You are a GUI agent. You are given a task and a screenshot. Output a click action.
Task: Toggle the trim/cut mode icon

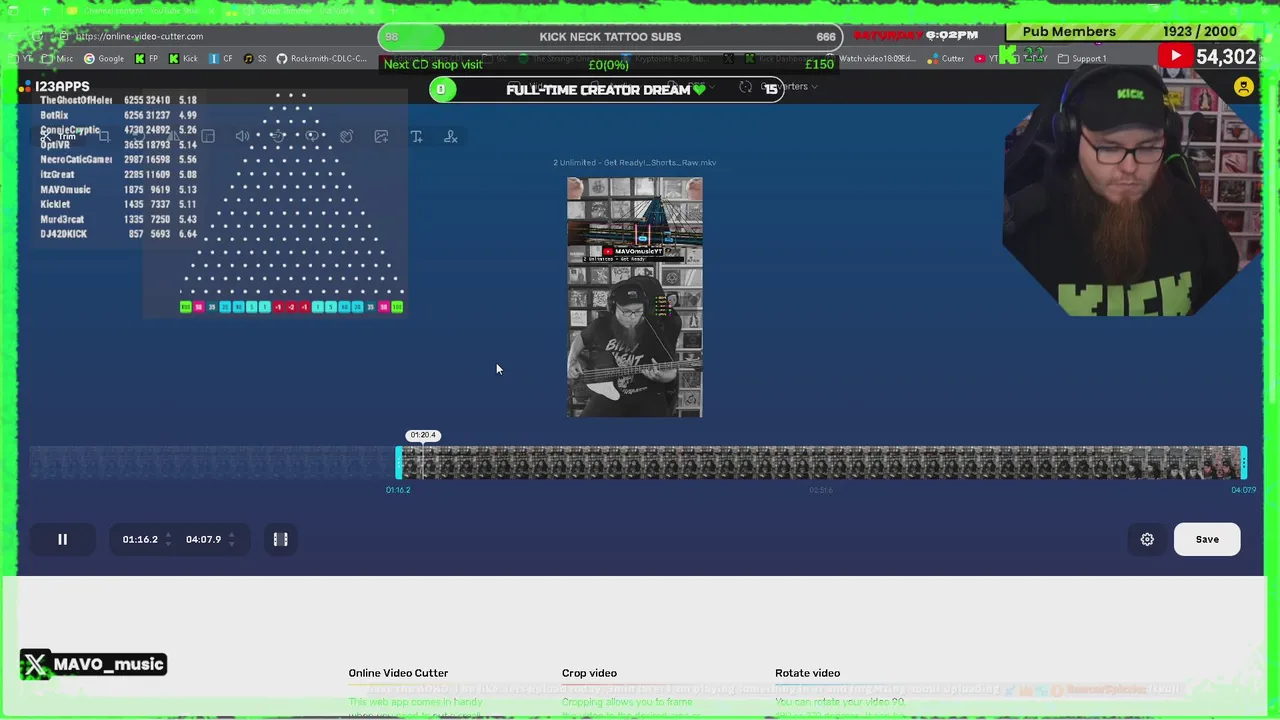[281, 539]
